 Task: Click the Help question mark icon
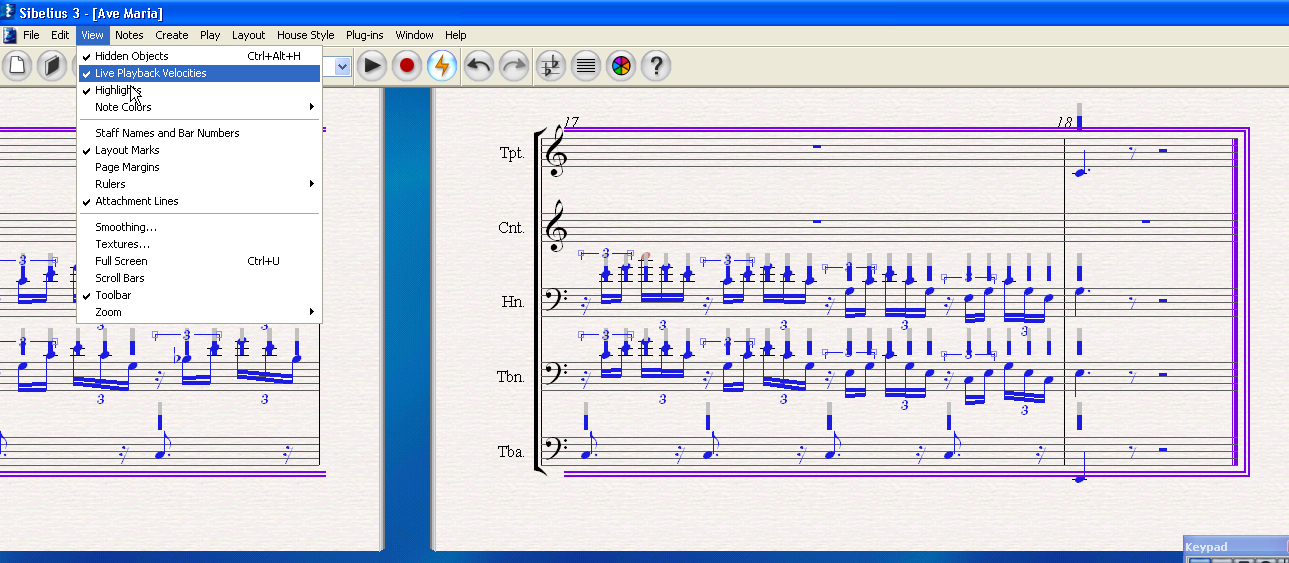click(656, 67)
